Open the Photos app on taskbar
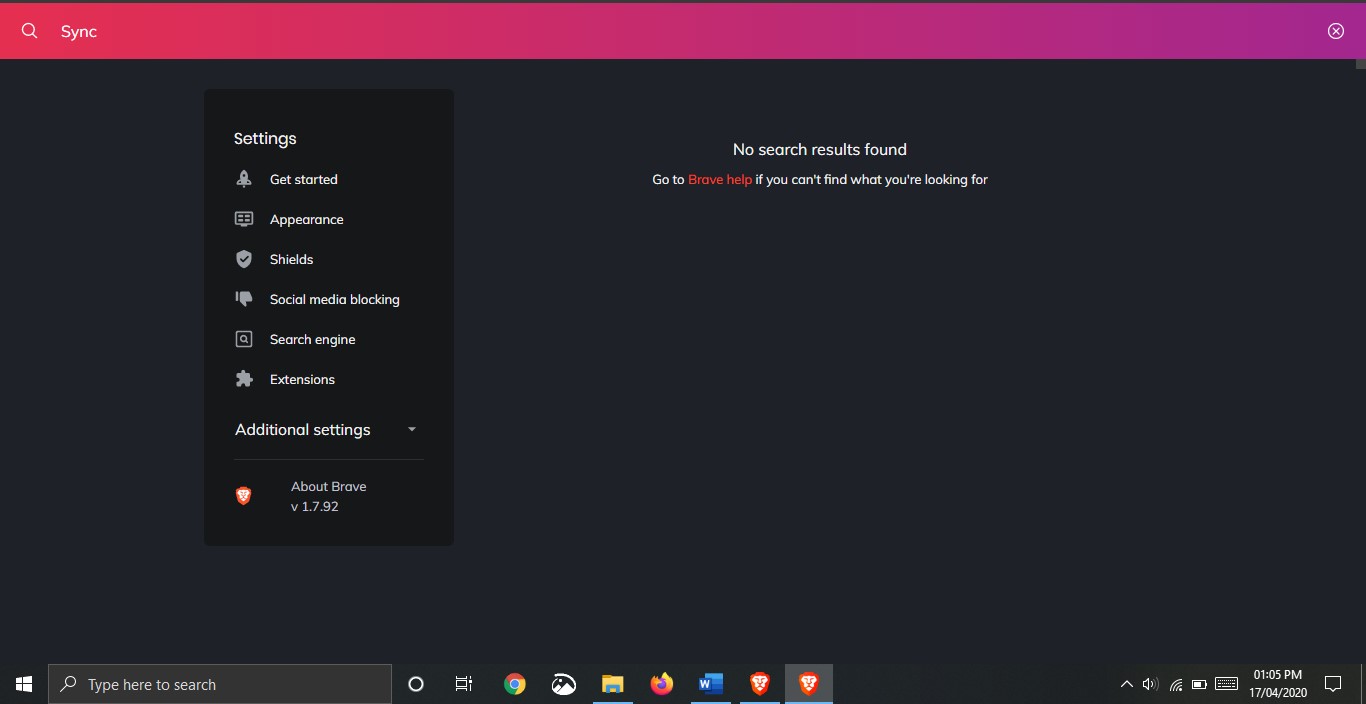 (x=564, y=684)
